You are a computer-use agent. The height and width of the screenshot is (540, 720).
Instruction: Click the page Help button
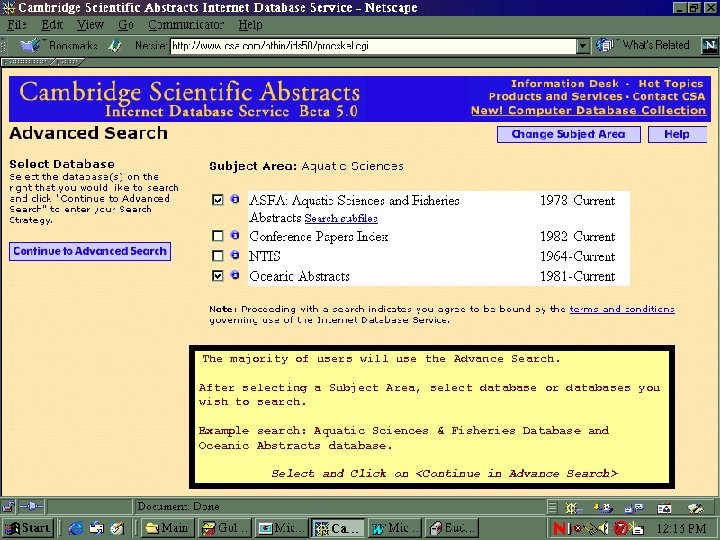[677, 135]
